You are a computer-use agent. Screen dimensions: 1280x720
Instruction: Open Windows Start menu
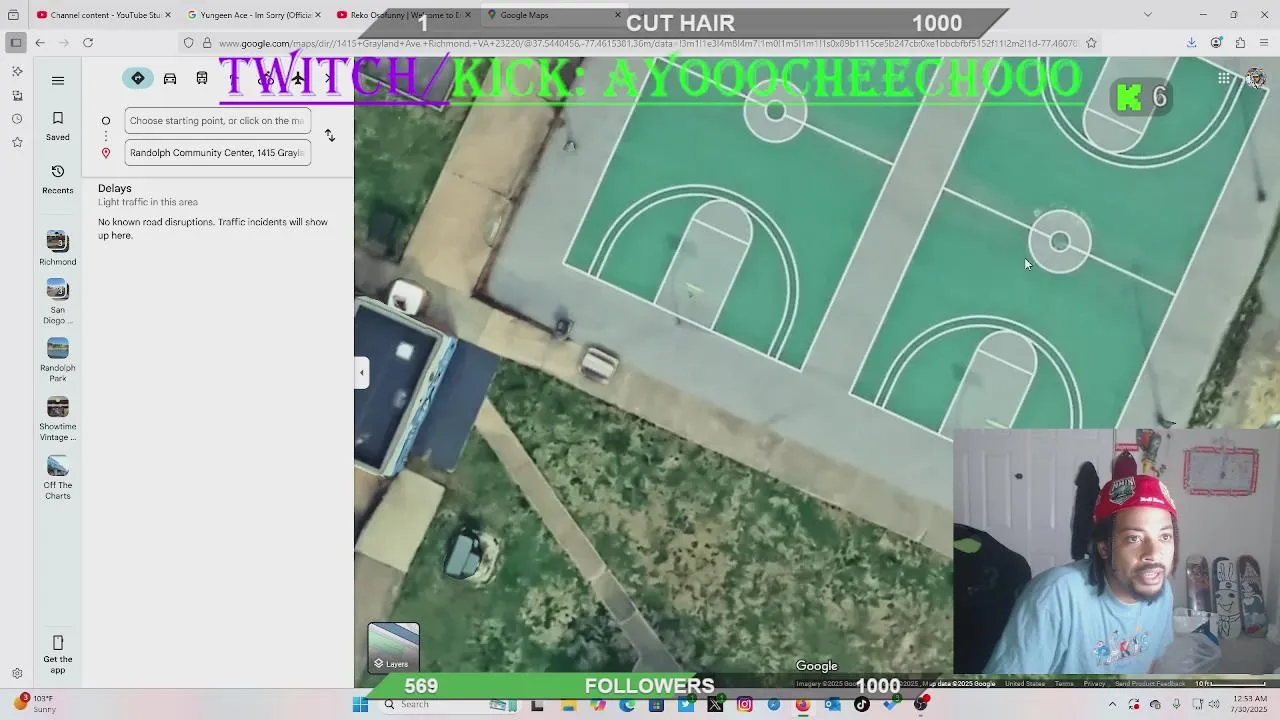[360, 705]
